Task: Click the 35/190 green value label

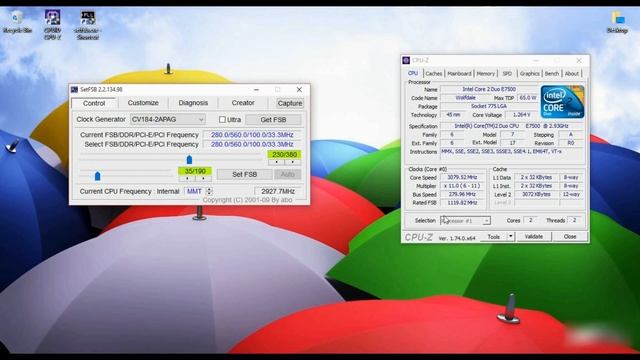Action: (x=195, y=171)
